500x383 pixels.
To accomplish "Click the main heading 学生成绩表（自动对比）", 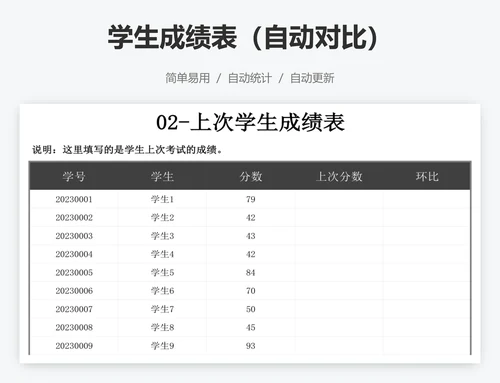I will (x=242, y=37).
